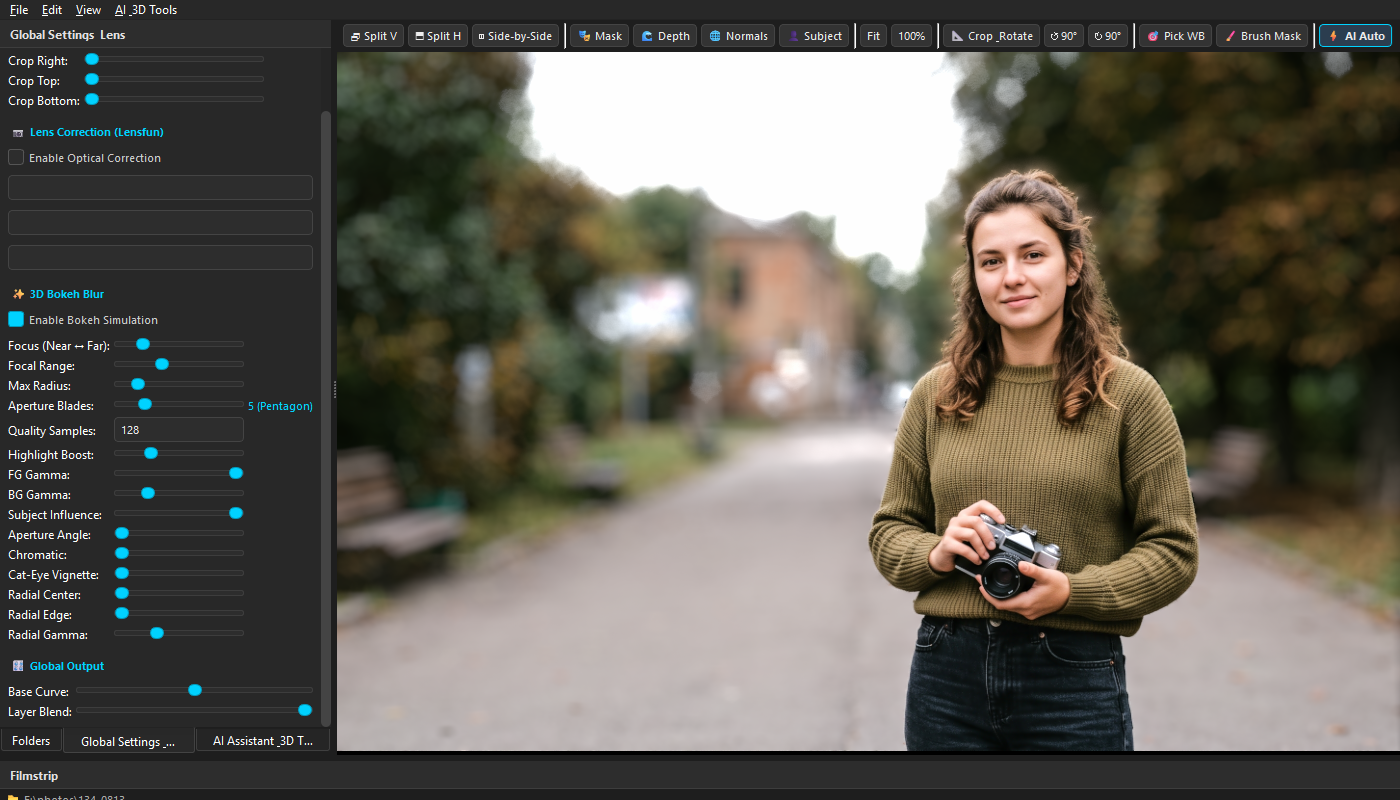Click the "Lens Correction (Lensfun)" heading
The width and height of the screenshot is (1400, 800).
click(x=97, y=132)
